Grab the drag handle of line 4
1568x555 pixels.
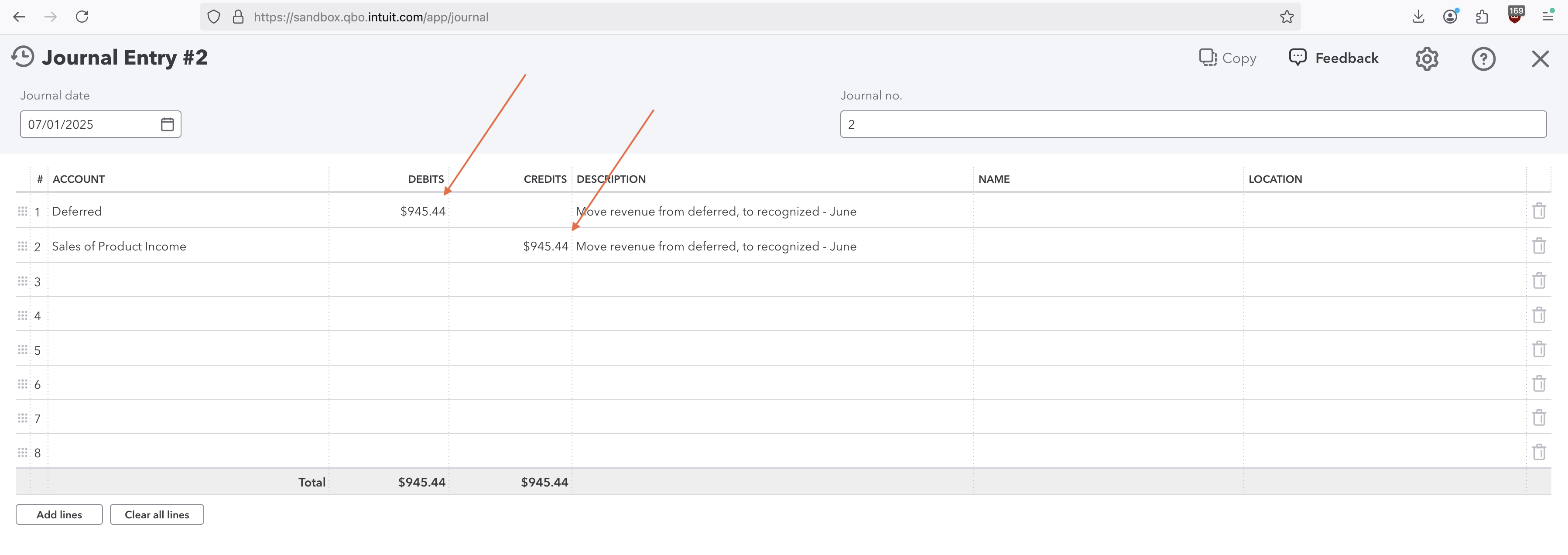23,315
